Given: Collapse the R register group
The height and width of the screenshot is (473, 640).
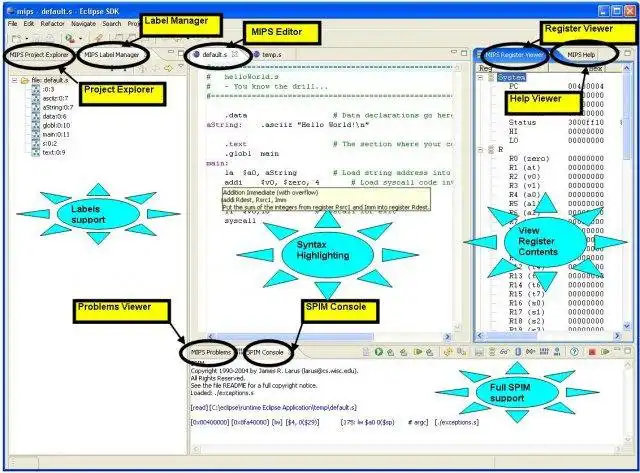Looking at the screenshot, I should (x=480, y=150).
